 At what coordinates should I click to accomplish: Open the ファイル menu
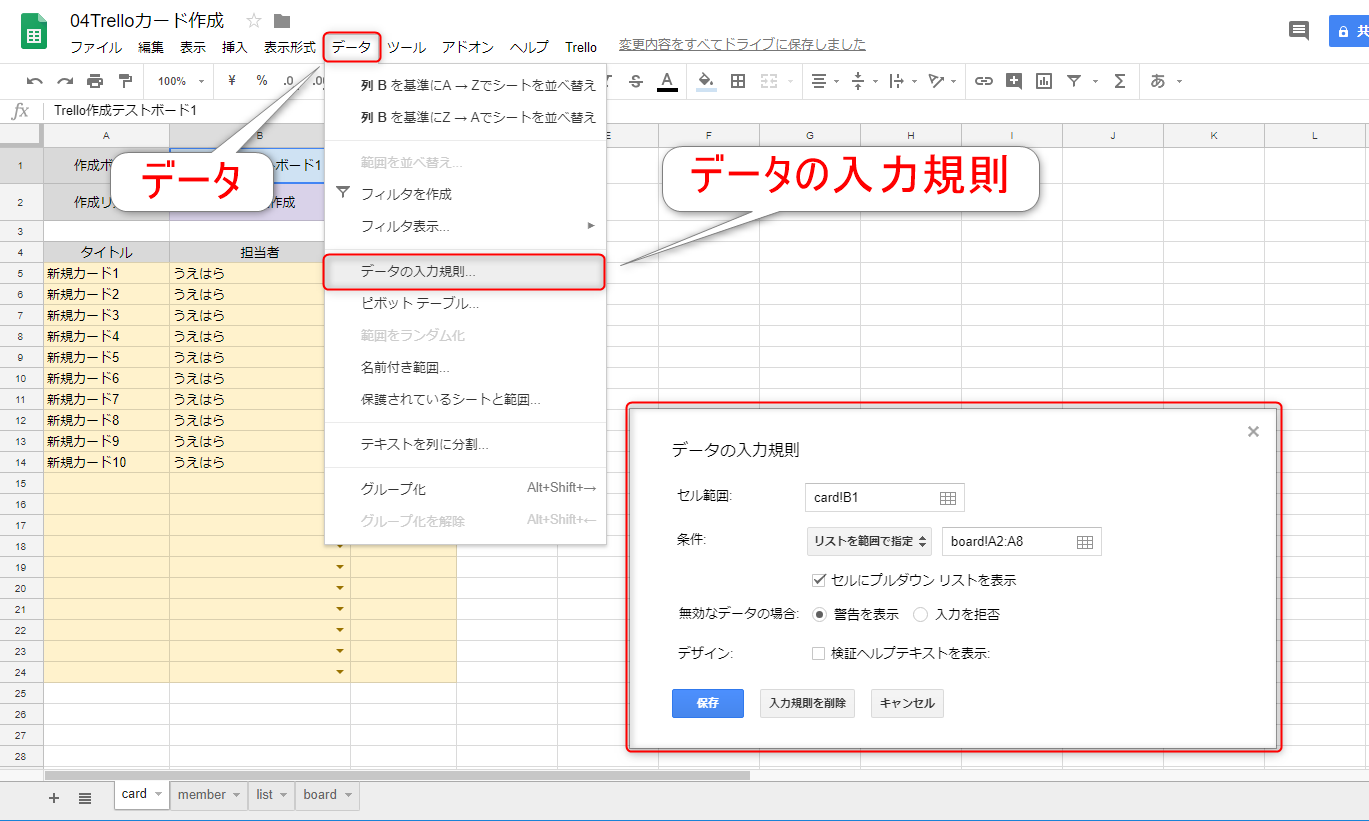click(96, 47)
